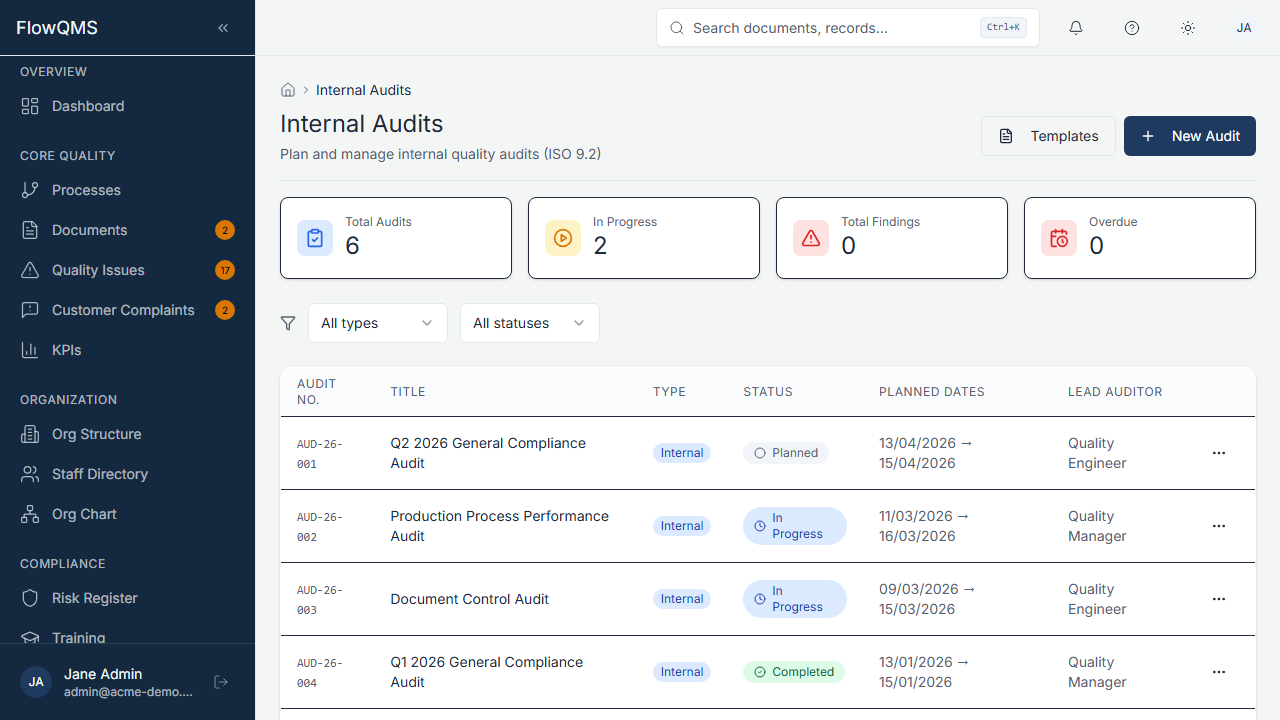Click the search documents input field
Screen dimensions: 1280x720
click(847, 28)
